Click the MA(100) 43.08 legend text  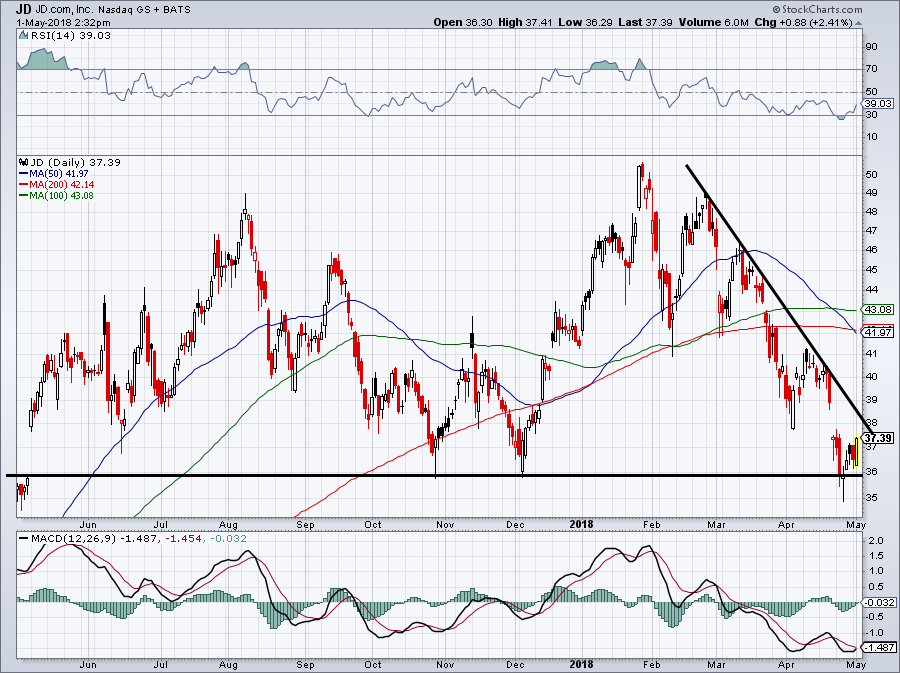pos(61,196)
